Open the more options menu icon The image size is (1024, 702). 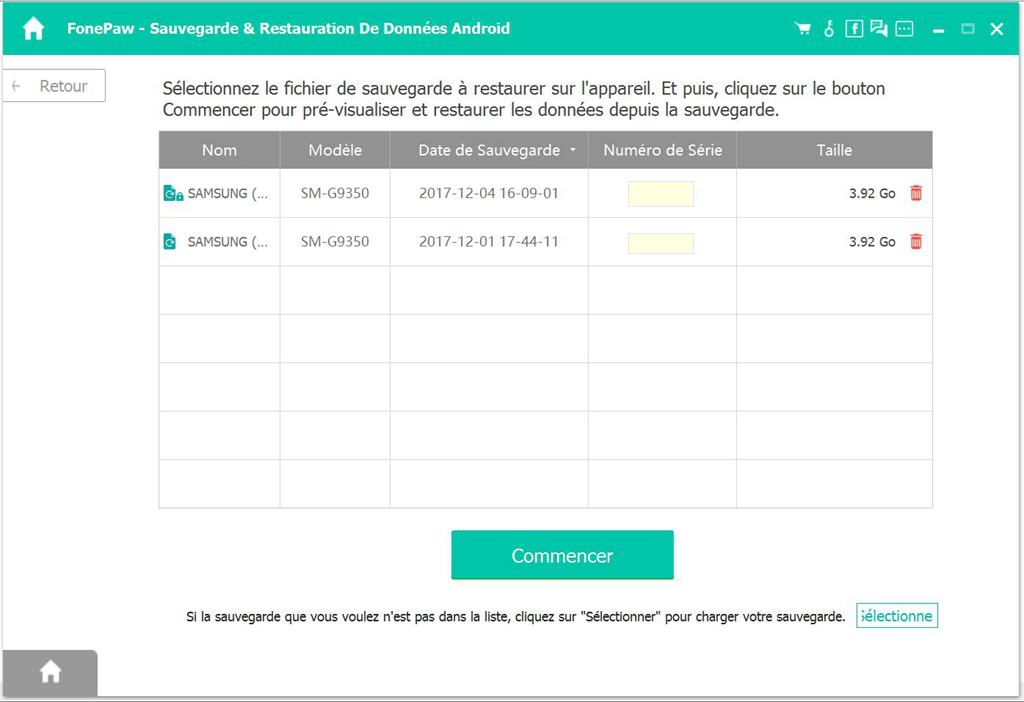click(904, 29)
